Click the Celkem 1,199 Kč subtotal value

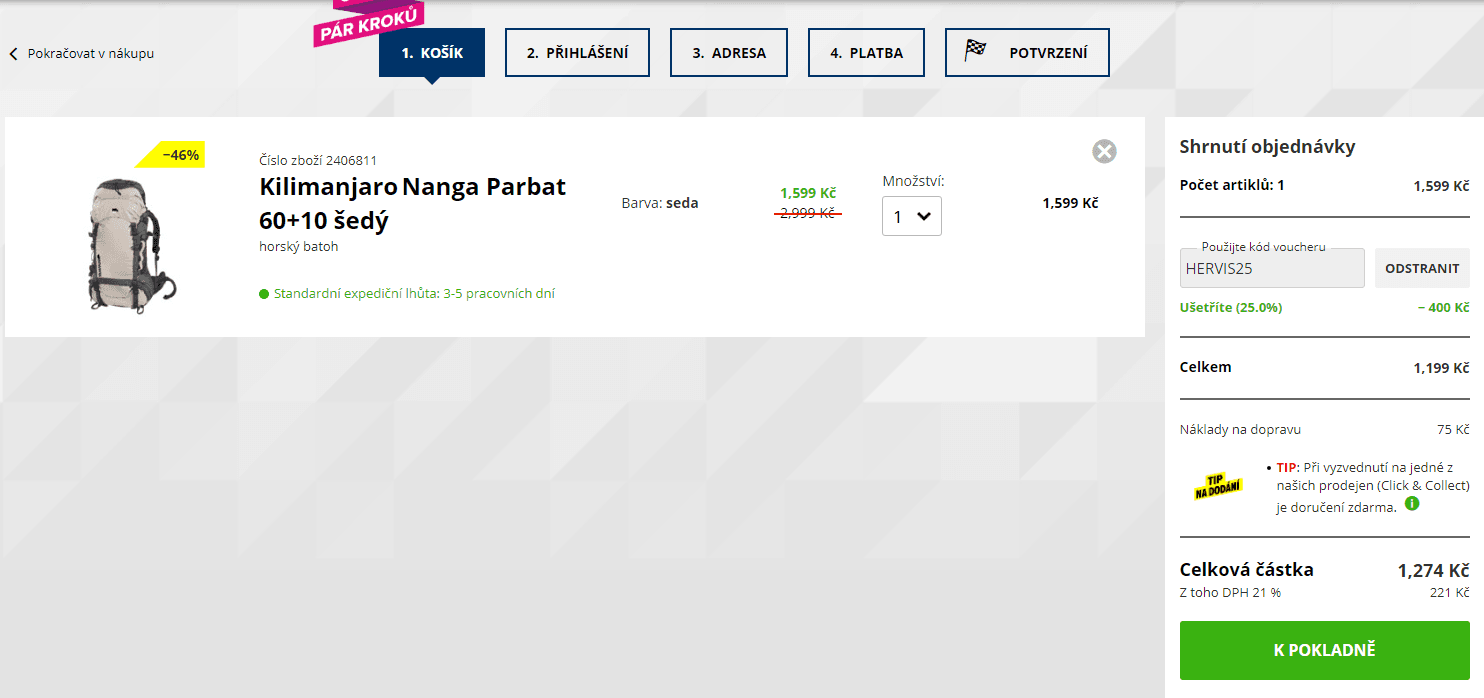(1441, 368)
